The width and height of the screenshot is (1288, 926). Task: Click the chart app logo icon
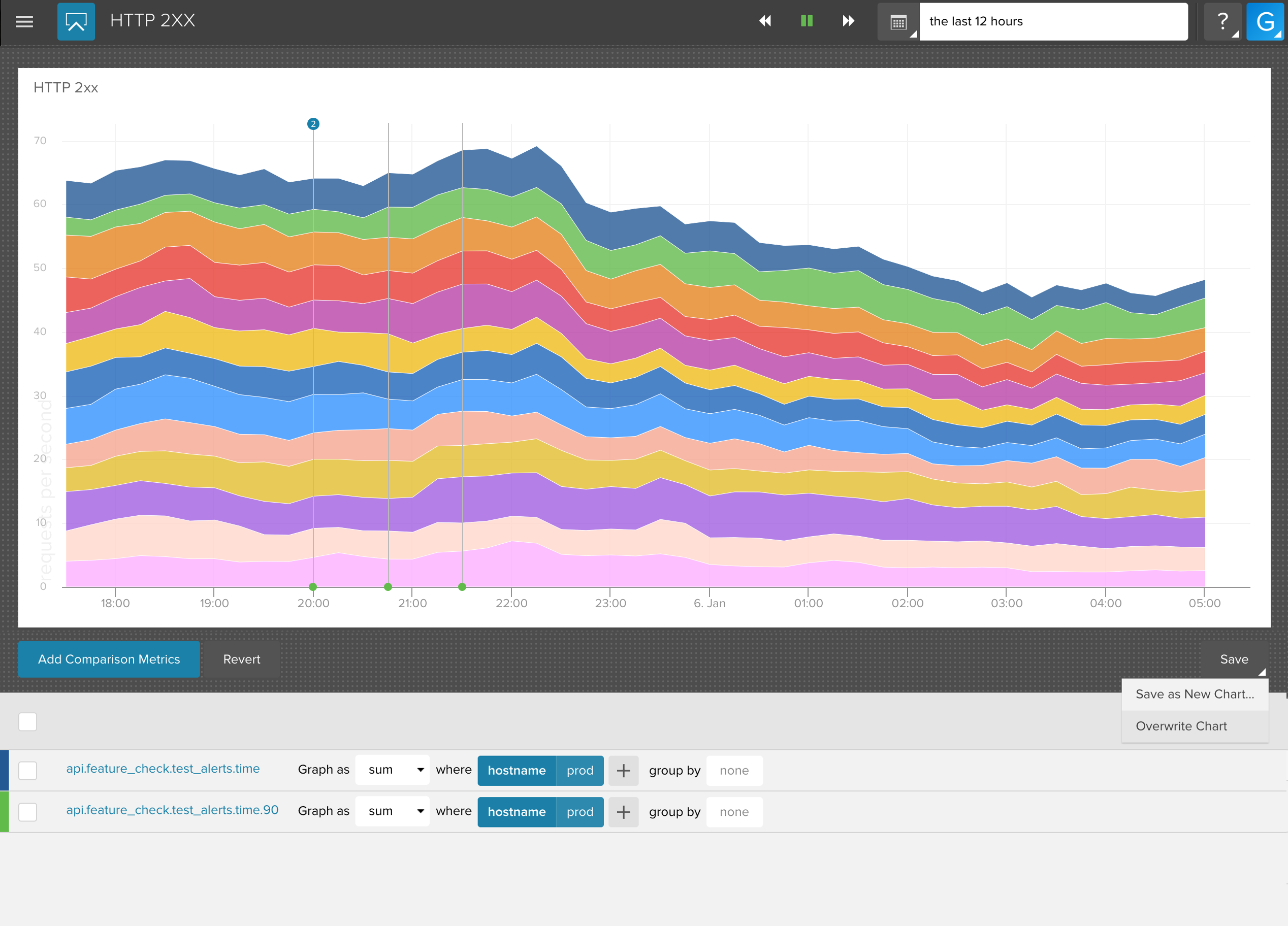tap(76, 21)
